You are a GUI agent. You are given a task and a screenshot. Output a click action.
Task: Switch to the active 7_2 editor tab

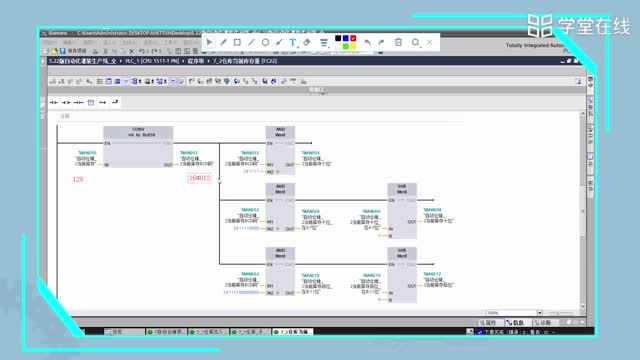(292, 332)
